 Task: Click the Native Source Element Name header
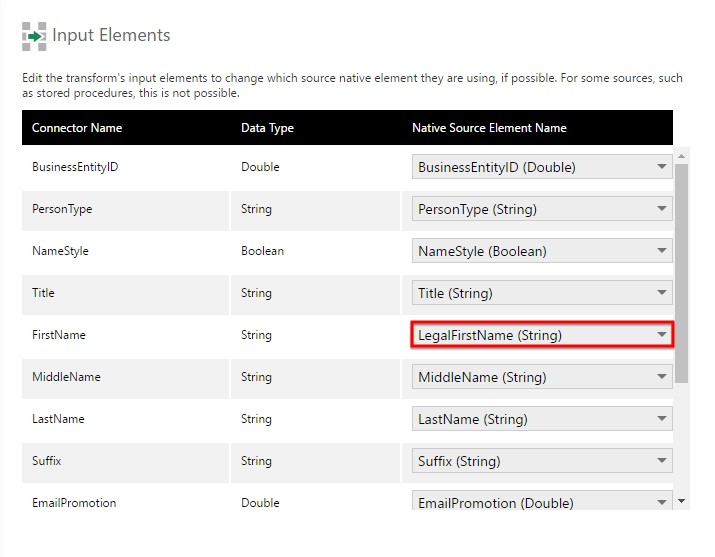click(489, 128)
